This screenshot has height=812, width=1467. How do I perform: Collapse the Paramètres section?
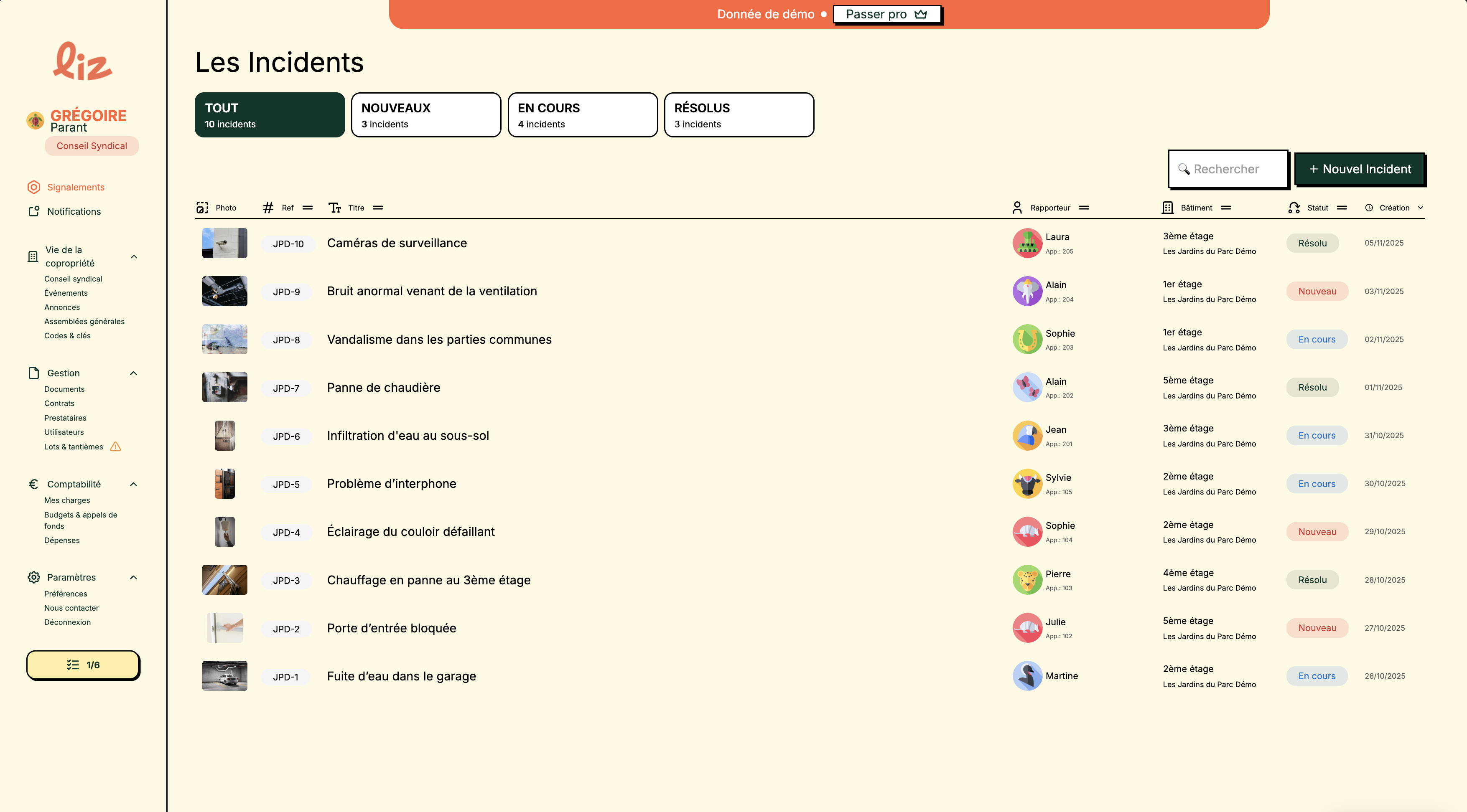coord(134,578)
